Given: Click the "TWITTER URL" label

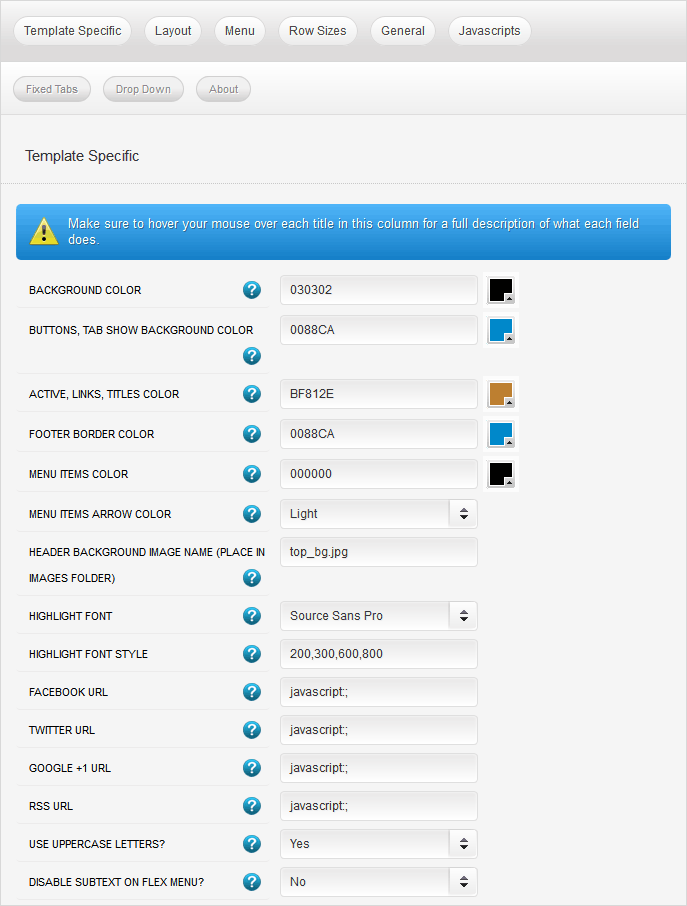Looking at the screenshot, I should [62, 730].
